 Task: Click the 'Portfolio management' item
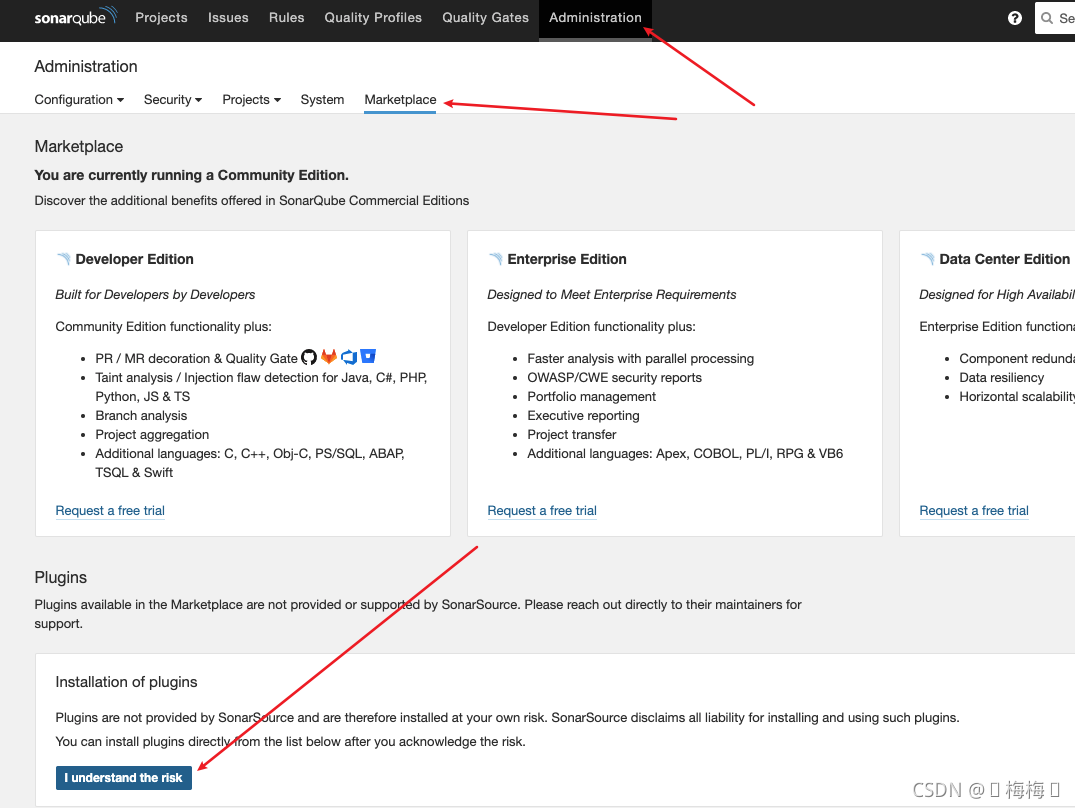(592, 397)
